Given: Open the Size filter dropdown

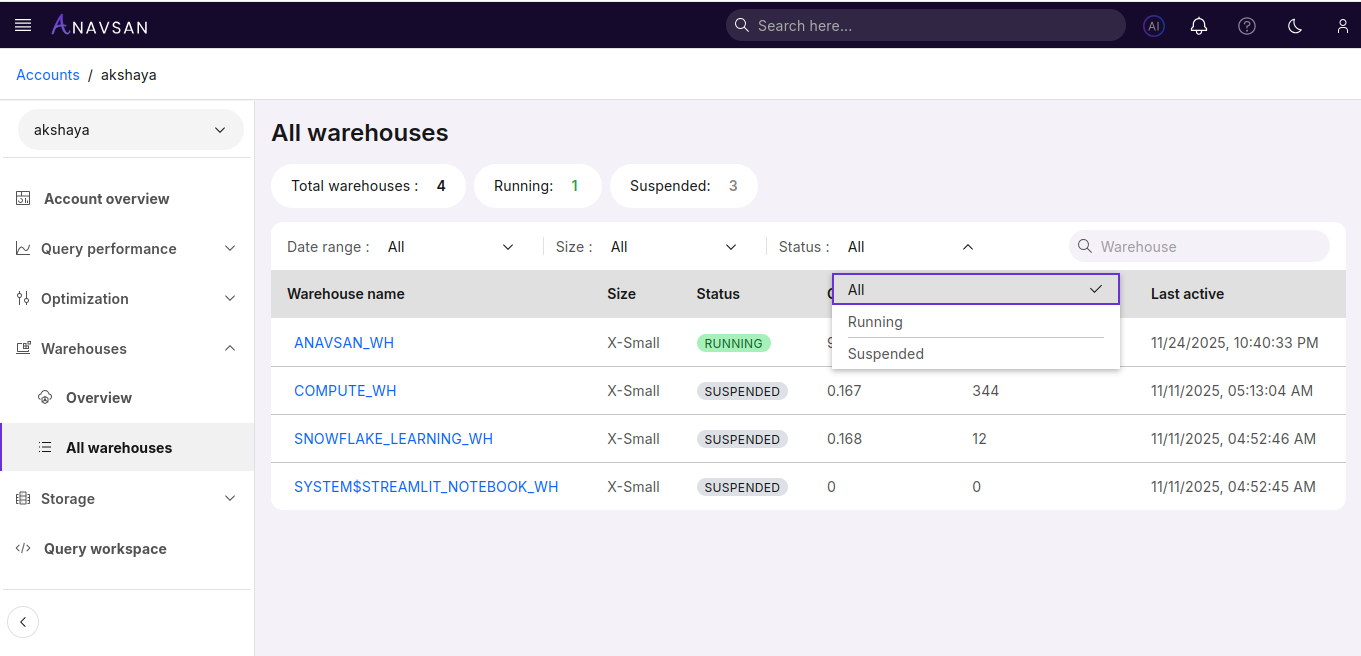Looking at the screenshot, I should [673, 247].
